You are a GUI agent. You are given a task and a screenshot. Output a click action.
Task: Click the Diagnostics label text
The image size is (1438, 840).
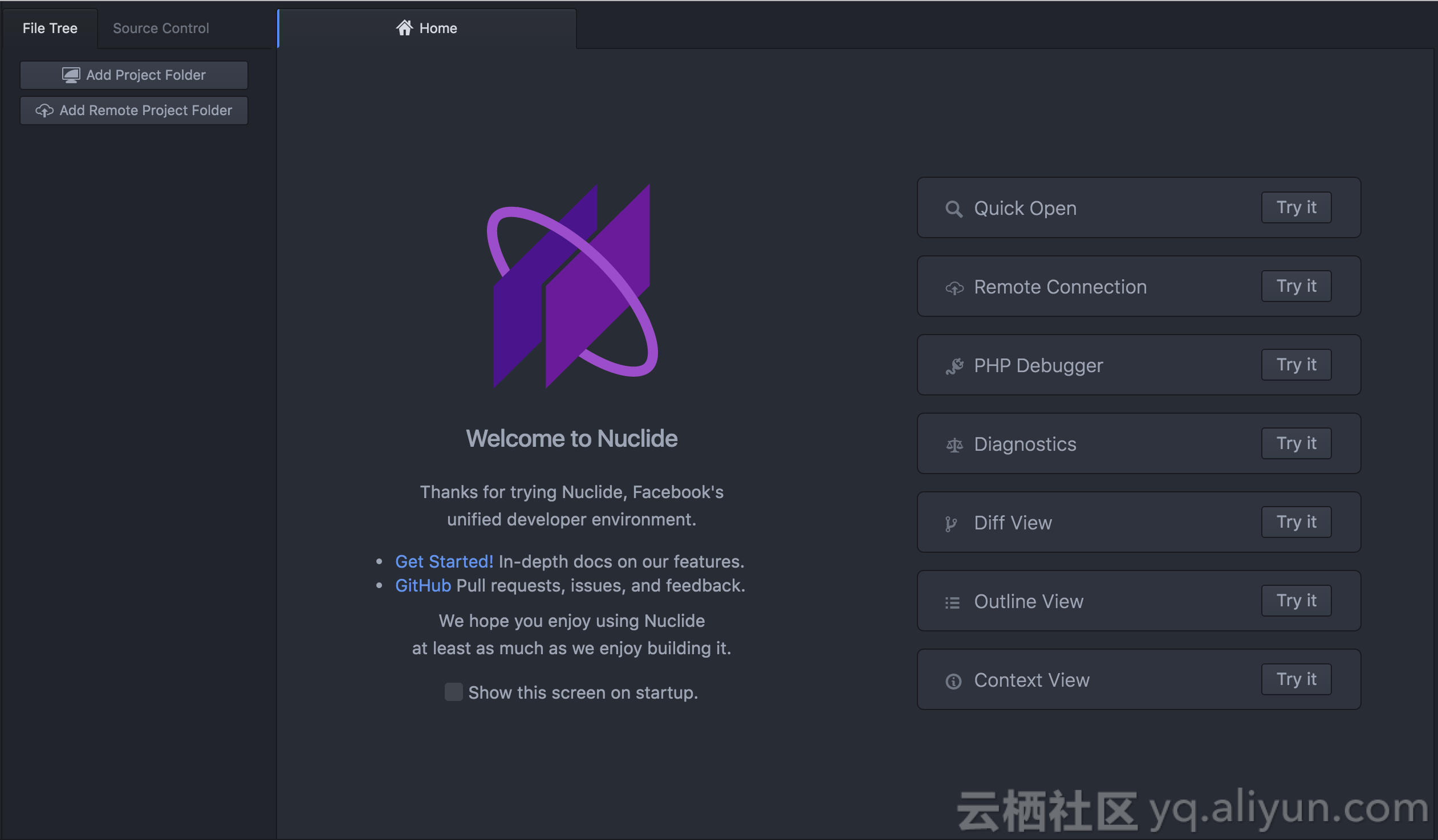pyautogui.click(x=1025, y=445)
